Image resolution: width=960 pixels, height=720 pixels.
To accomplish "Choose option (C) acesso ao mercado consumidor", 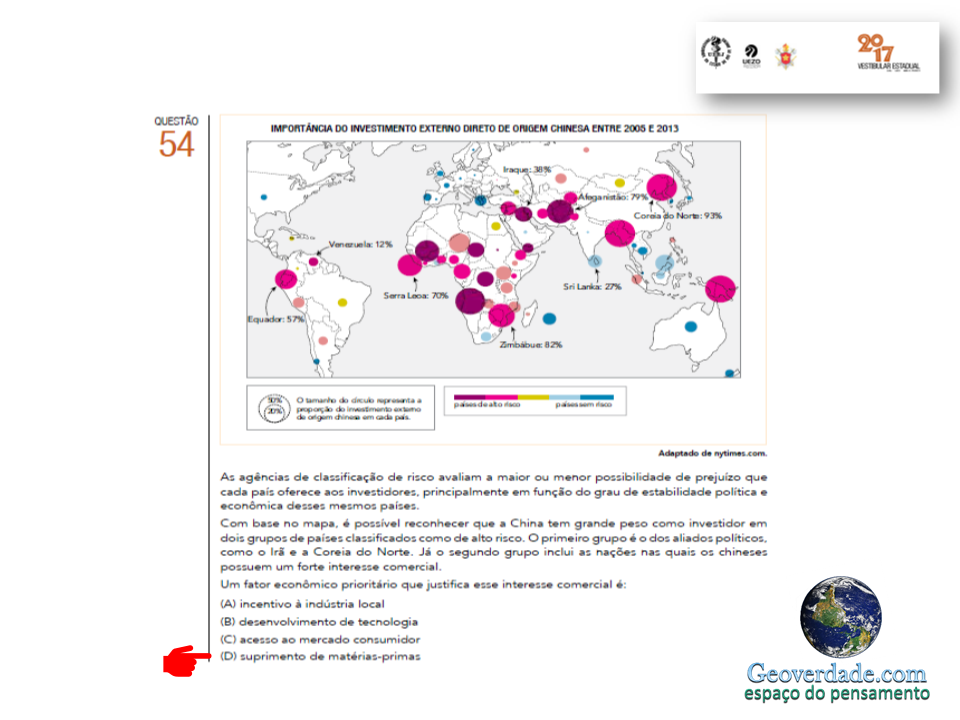I will click(320, 640).
